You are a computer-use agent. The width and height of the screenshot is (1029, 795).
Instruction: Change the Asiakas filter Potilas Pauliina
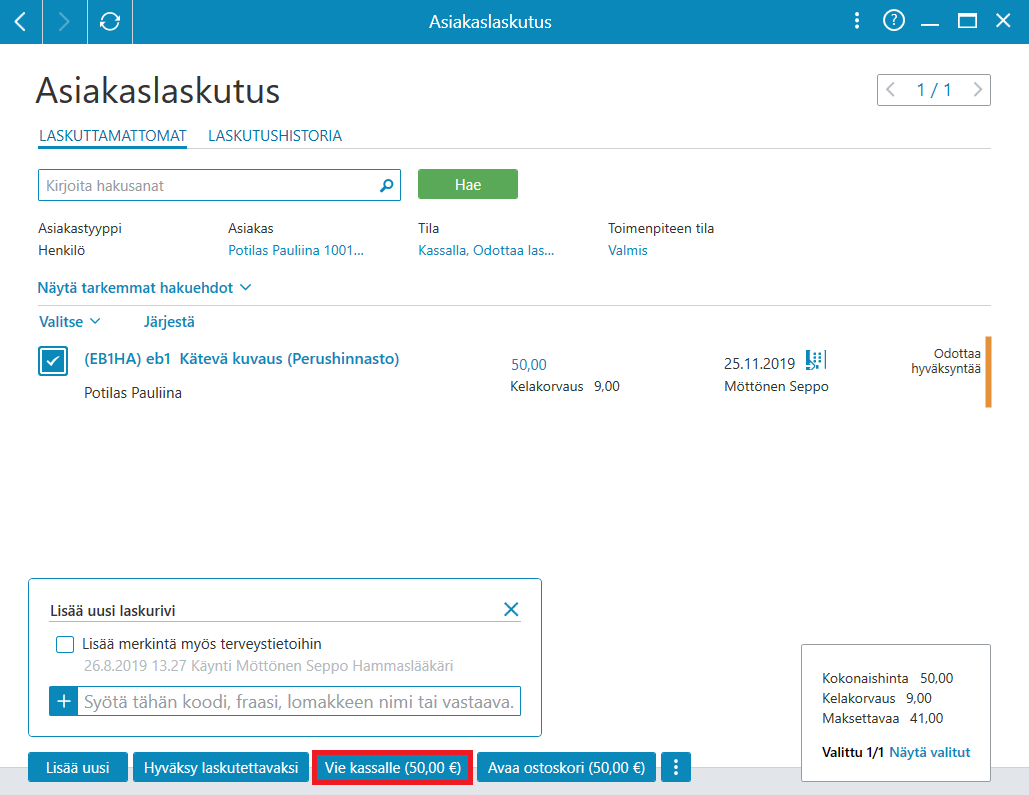(x=295, y=250)
